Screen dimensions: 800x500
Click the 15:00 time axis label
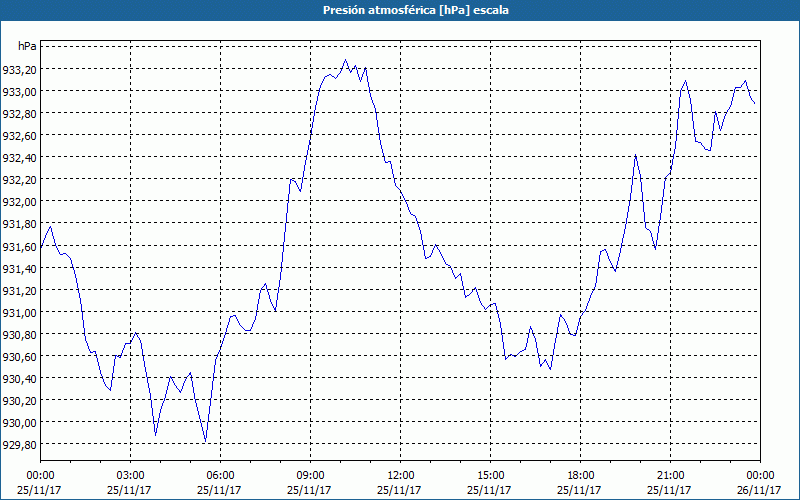(x=490, y=475)
